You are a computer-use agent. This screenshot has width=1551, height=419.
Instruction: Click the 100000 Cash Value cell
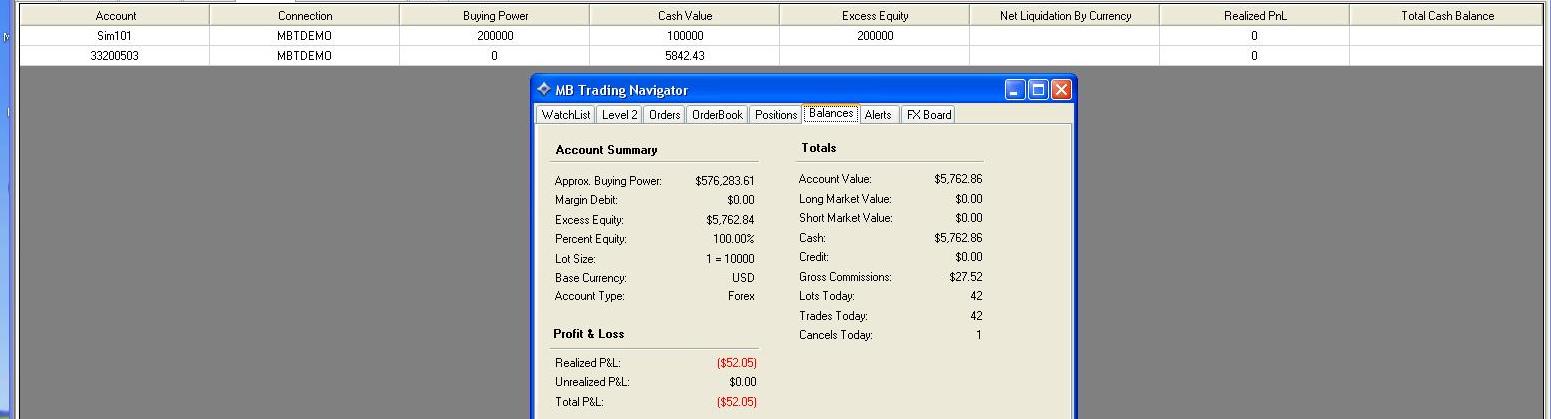685,36
